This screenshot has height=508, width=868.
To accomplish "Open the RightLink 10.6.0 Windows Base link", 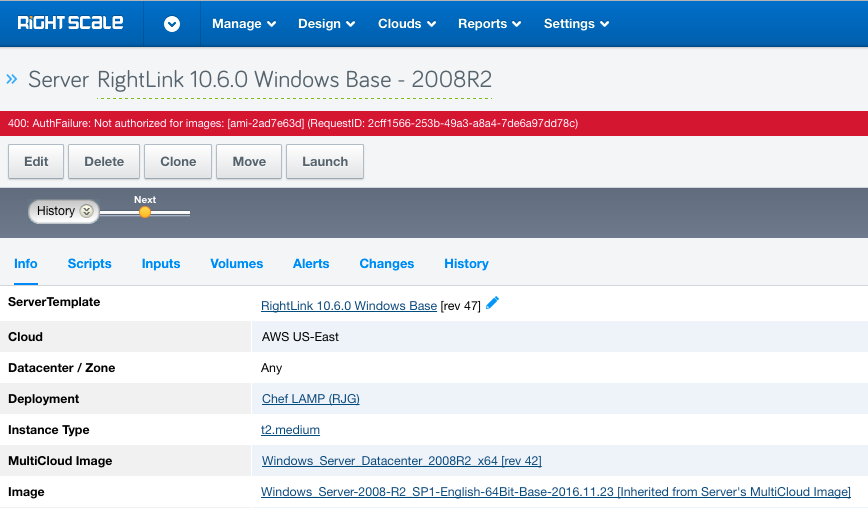I will pyautogui.click(x=349, y=305).
